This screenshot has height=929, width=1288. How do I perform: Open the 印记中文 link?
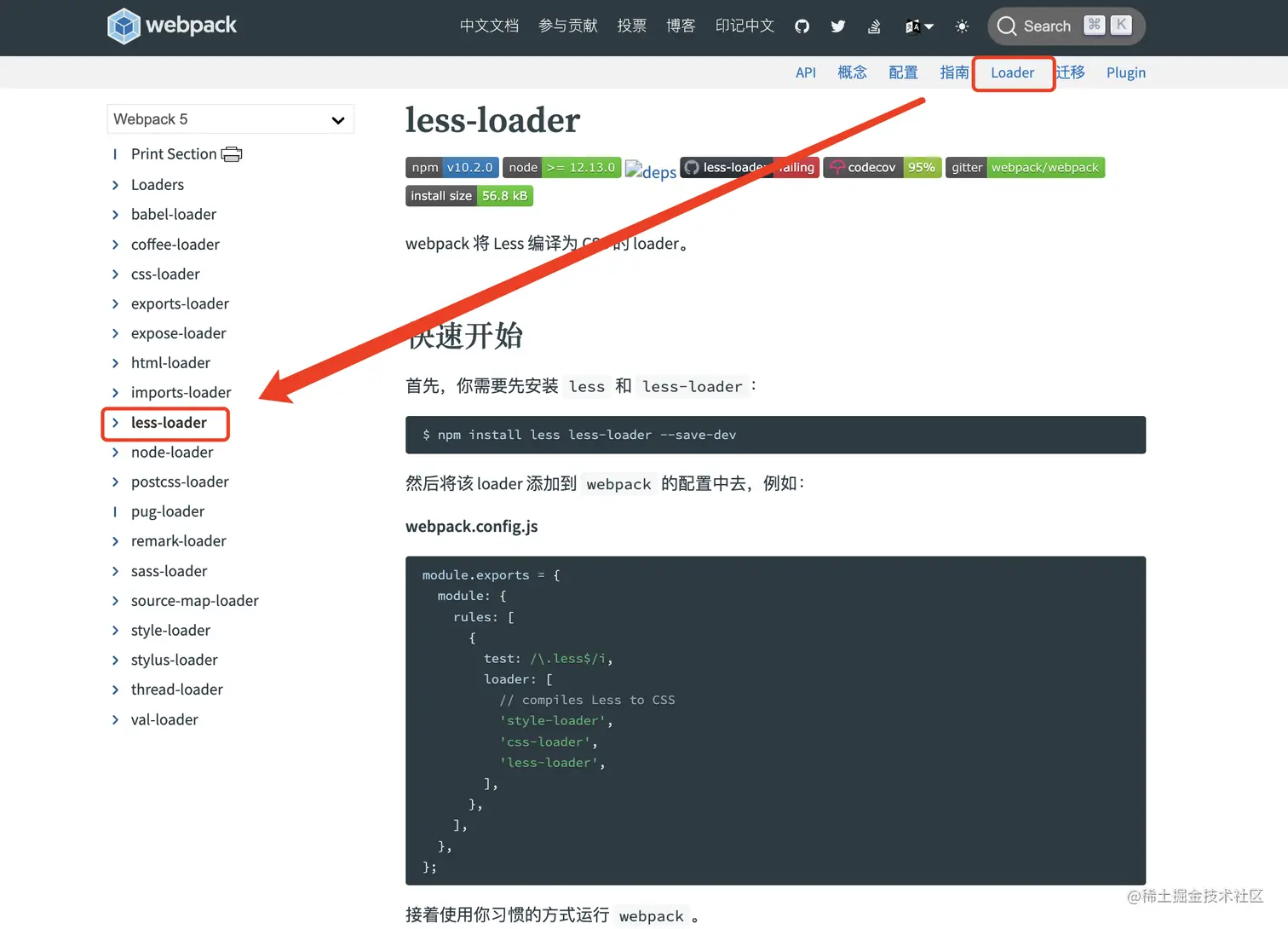[745, 26]
